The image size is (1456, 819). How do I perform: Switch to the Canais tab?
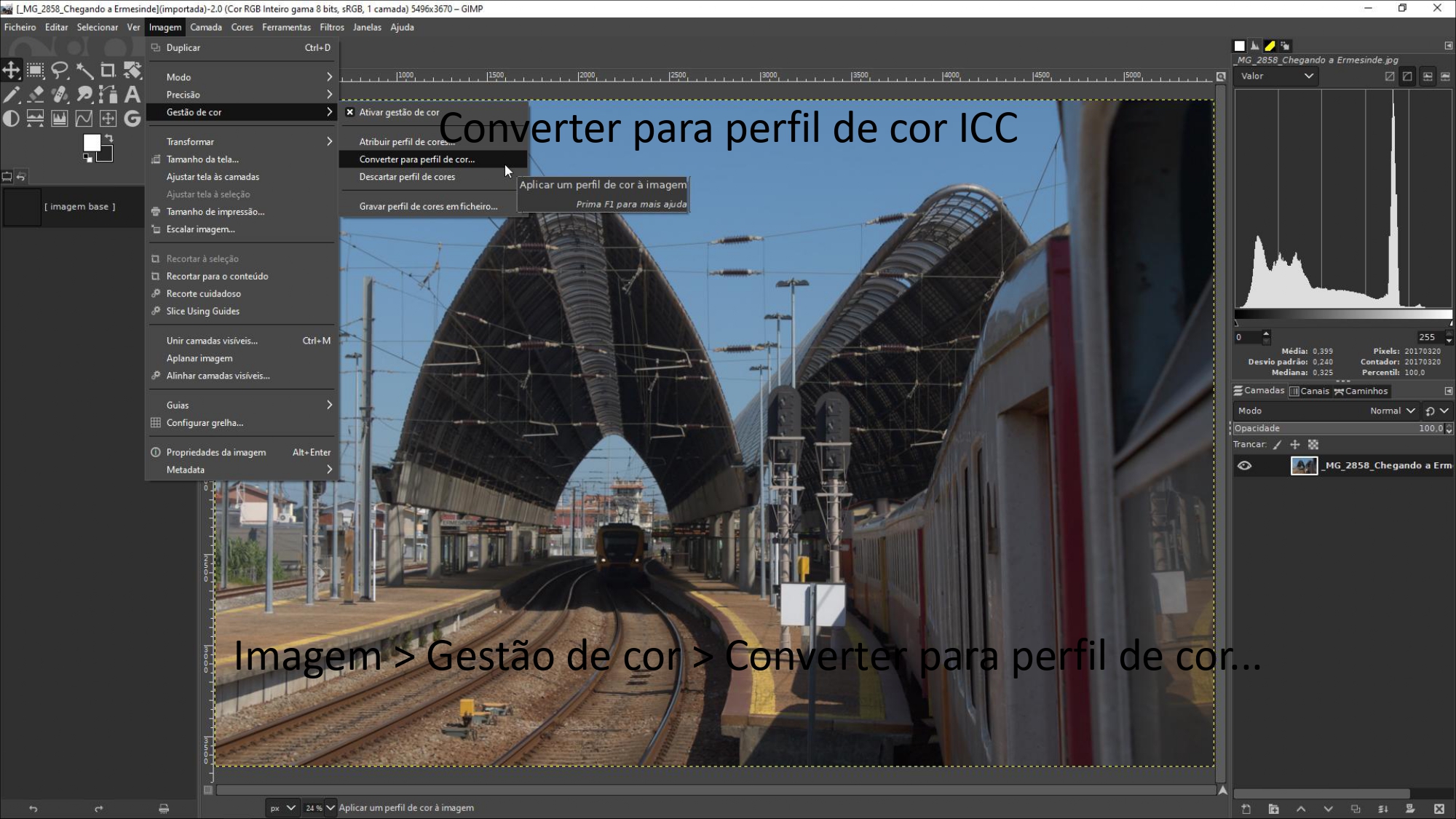(x=1310, y=391)
